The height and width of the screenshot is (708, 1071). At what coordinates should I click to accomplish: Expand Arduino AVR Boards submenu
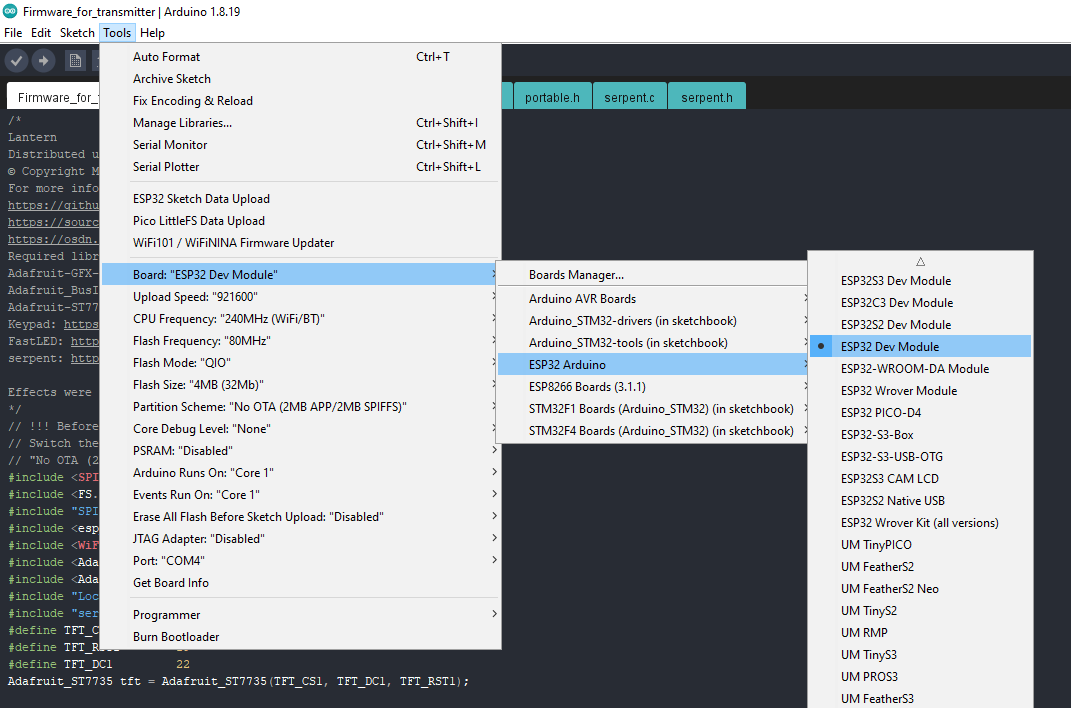(652, 298)
